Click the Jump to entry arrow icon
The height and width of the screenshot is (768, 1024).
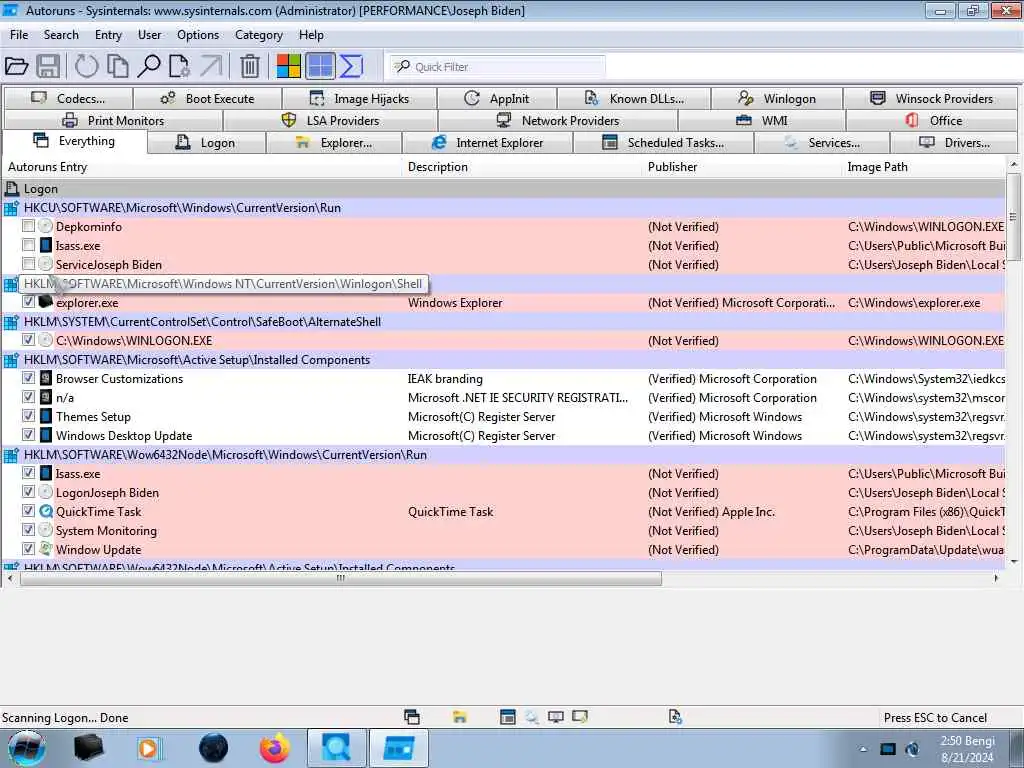[211, 66]
